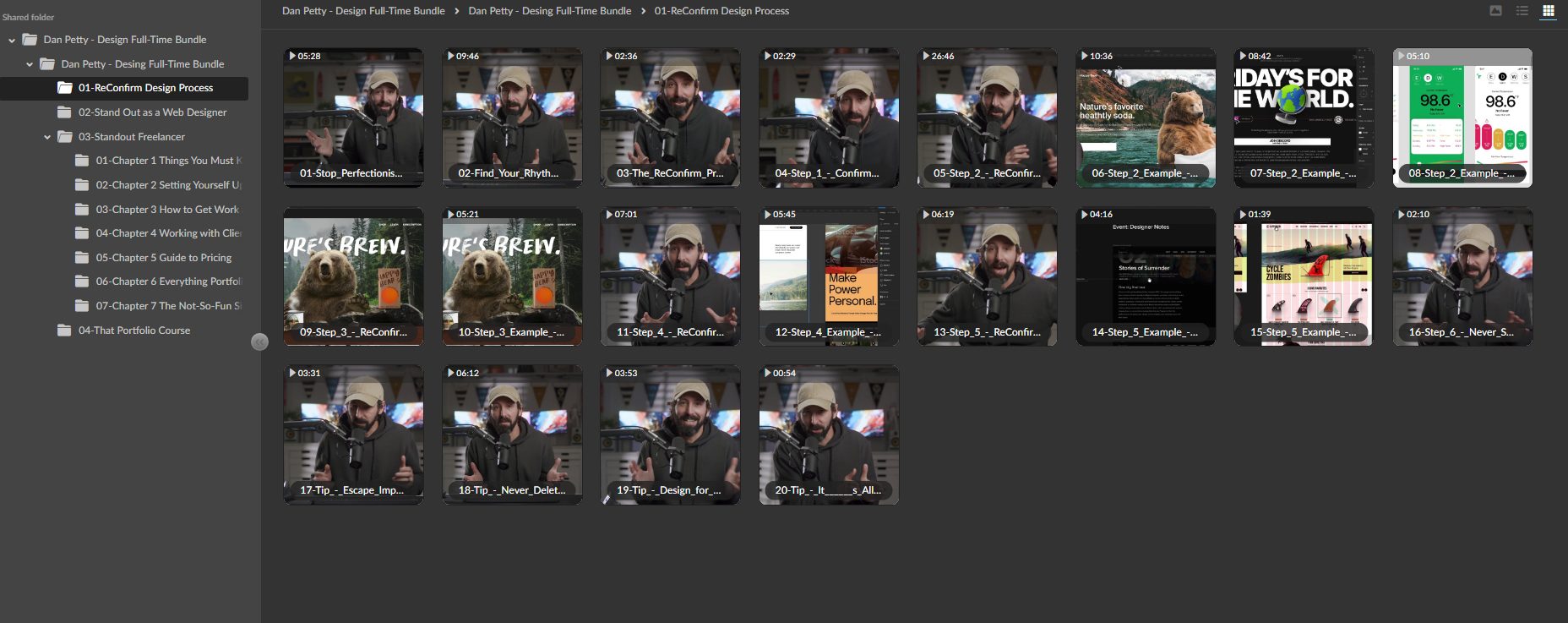The image size is (1568, 623).
Task: Open video 02-Find_Your_Rhyth...
Action: pyautogui.click(x=512, y=117)
